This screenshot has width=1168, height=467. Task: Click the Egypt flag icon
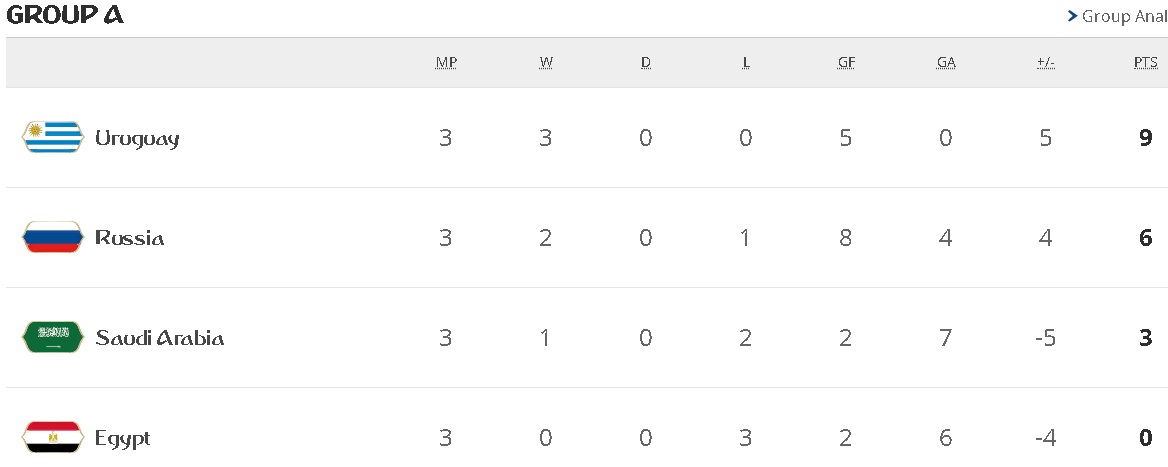52,438
